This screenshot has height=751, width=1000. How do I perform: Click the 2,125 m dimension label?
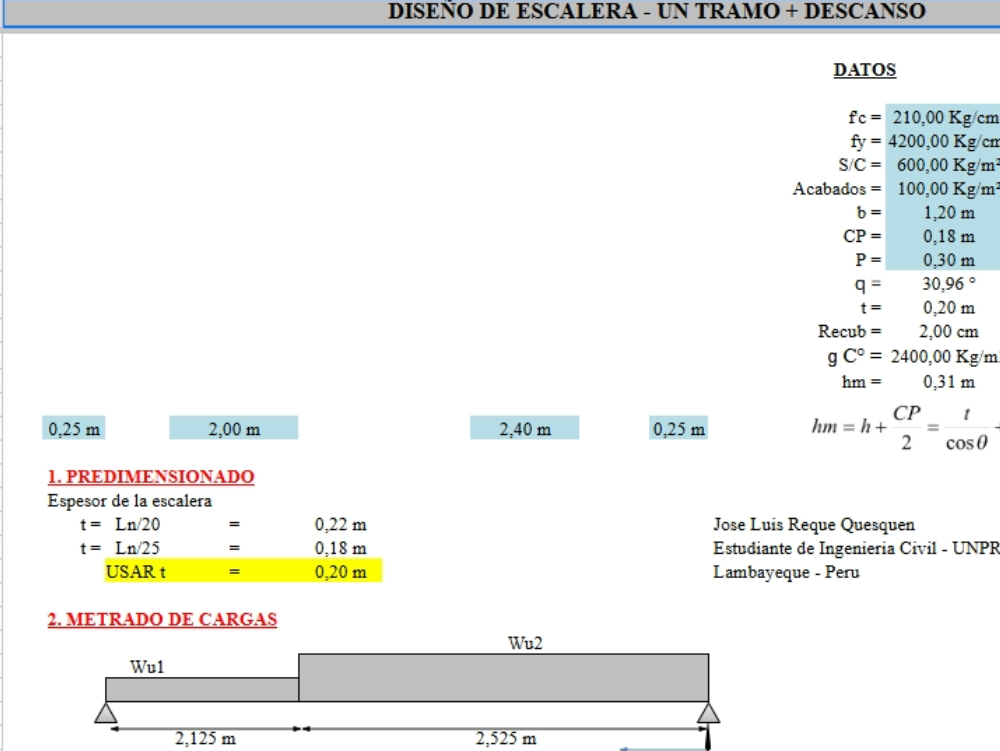[x=205, y=739]
